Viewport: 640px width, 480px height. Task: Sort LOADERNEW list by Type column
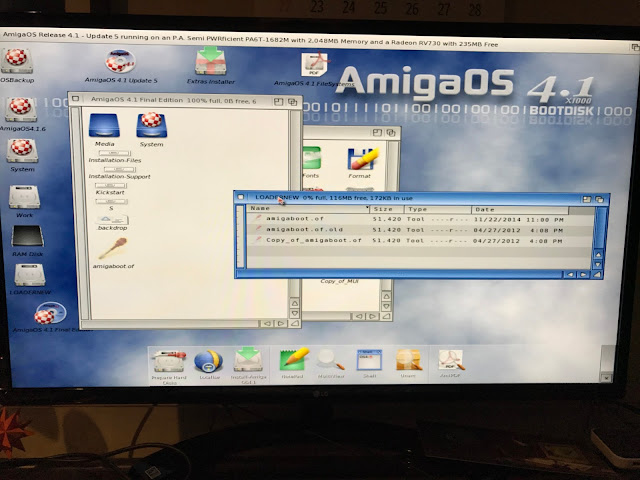[438, 209]
